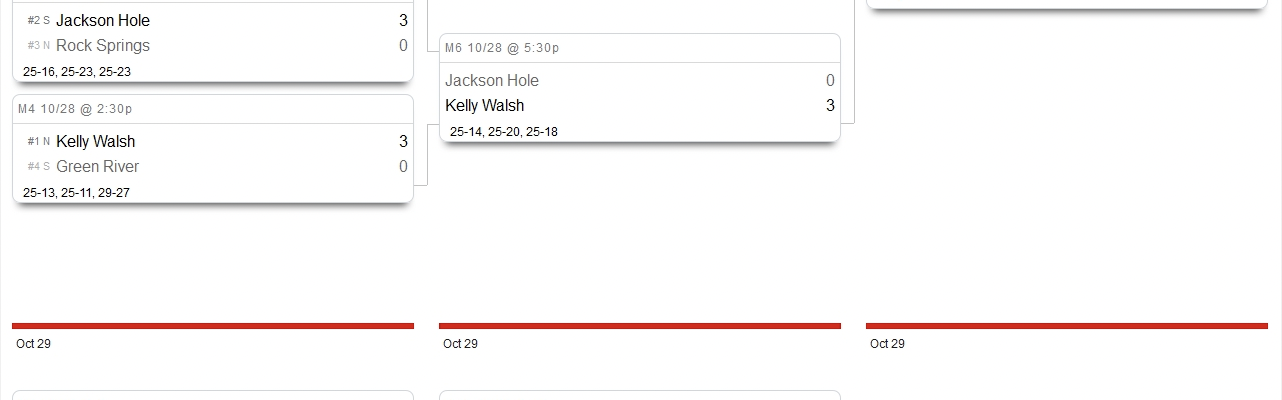Click Kelly Walsh's score of 3 in M6
The height and width of the screenshot is (400, 1282).
pyautogui.click(x=830, y=105)
